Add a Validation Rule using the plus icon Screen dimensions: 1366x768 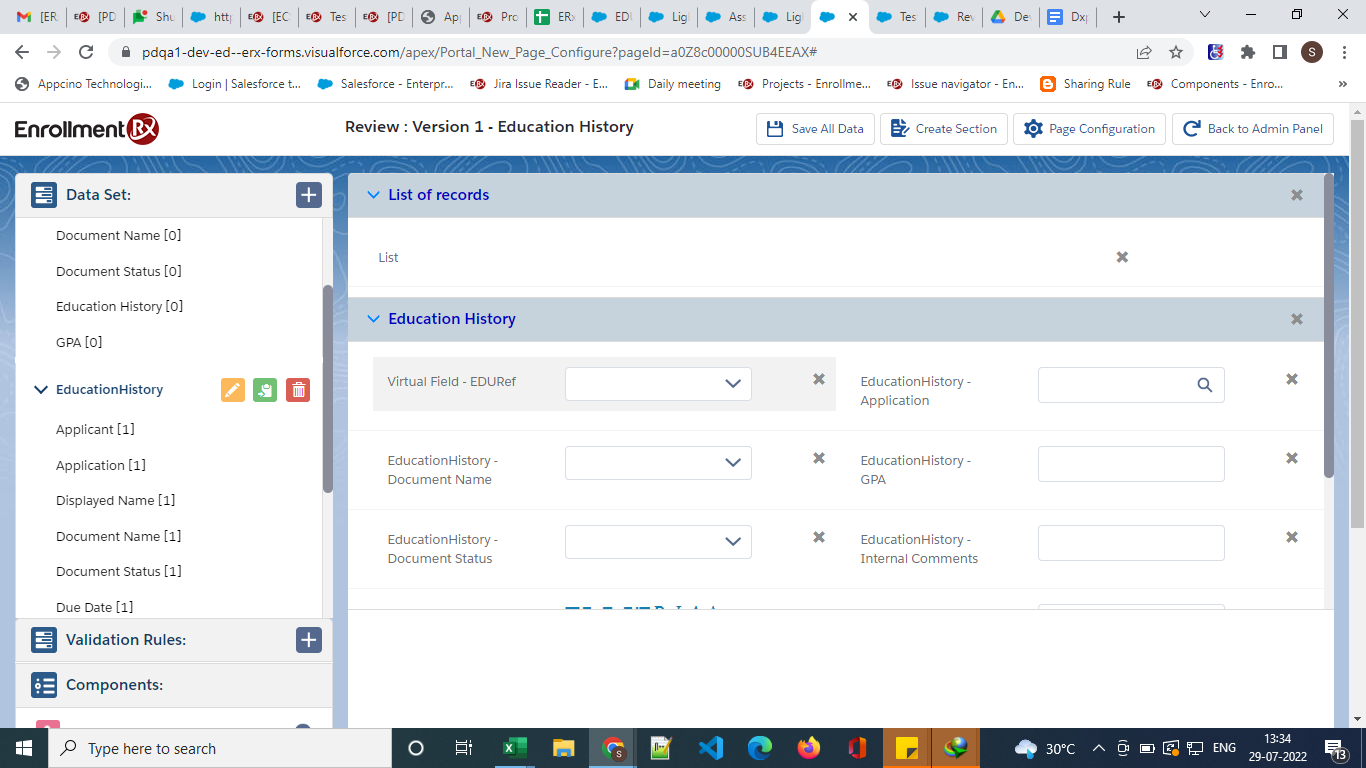[x=308, y=640]
